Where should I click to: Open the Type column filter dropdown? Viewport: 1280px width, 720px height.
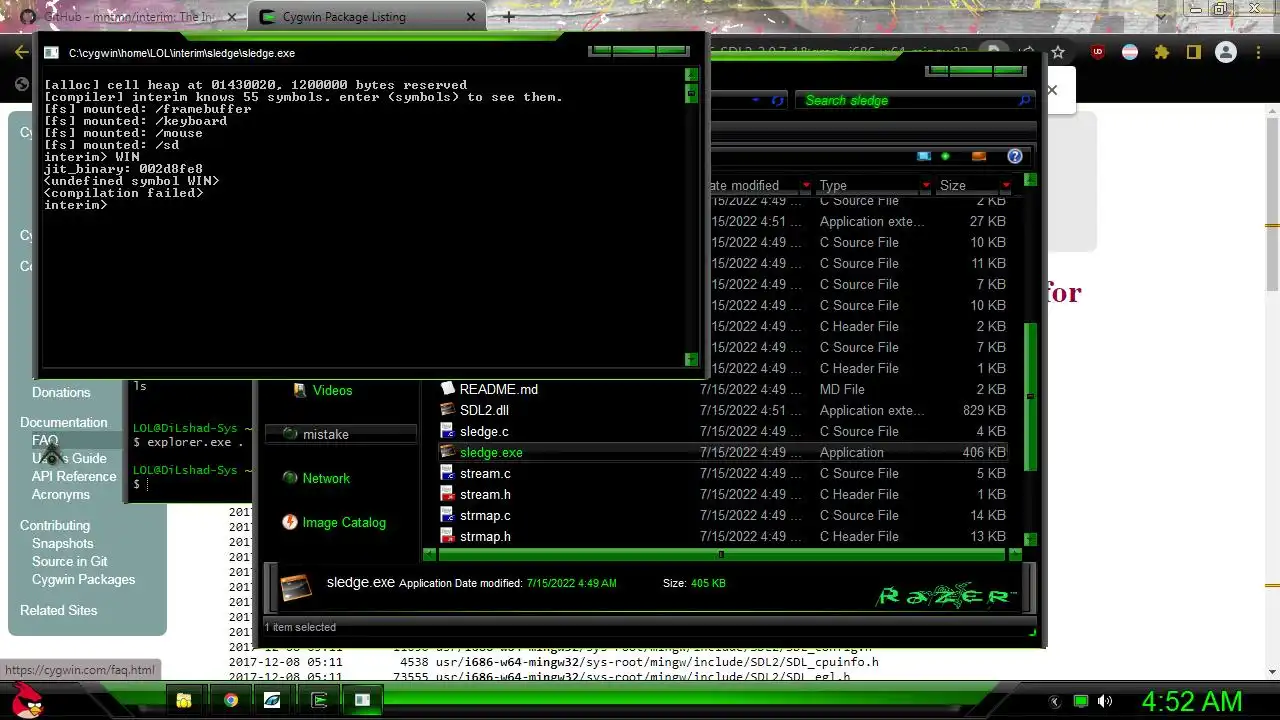click(x=926, y=185)
